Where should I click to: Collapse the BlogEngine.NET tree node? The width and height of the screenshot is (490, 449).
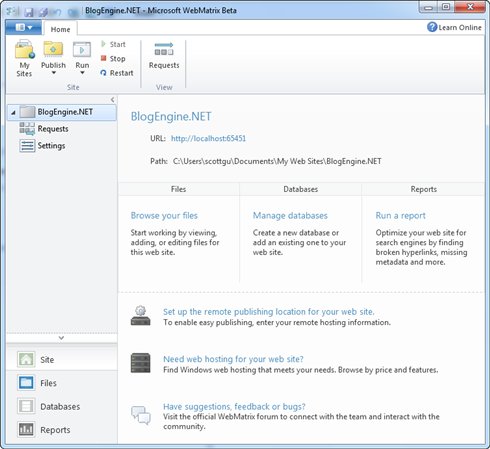point(13,113)
